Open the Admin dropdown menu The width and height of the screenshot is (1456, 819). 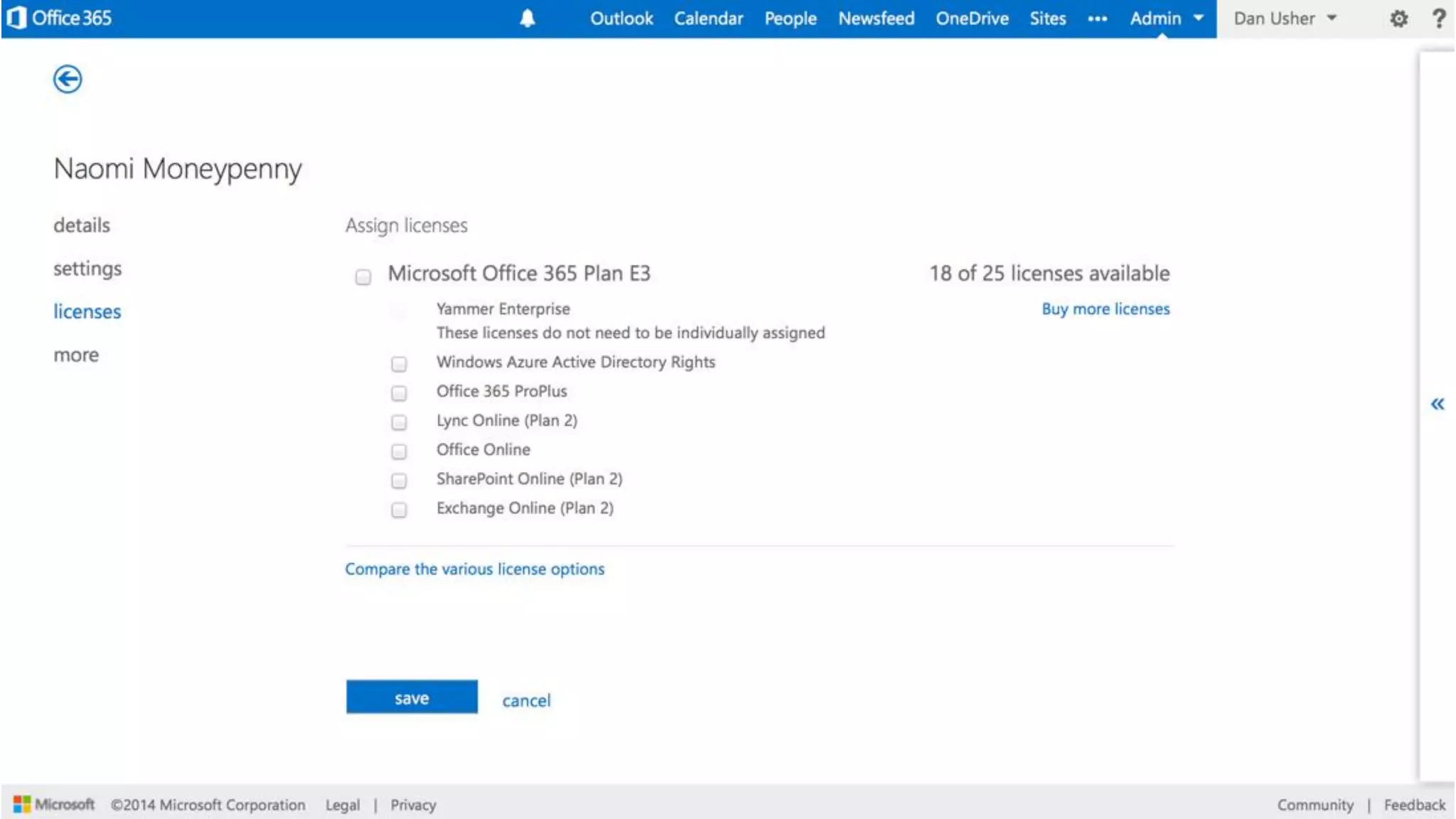(1166, 18)
